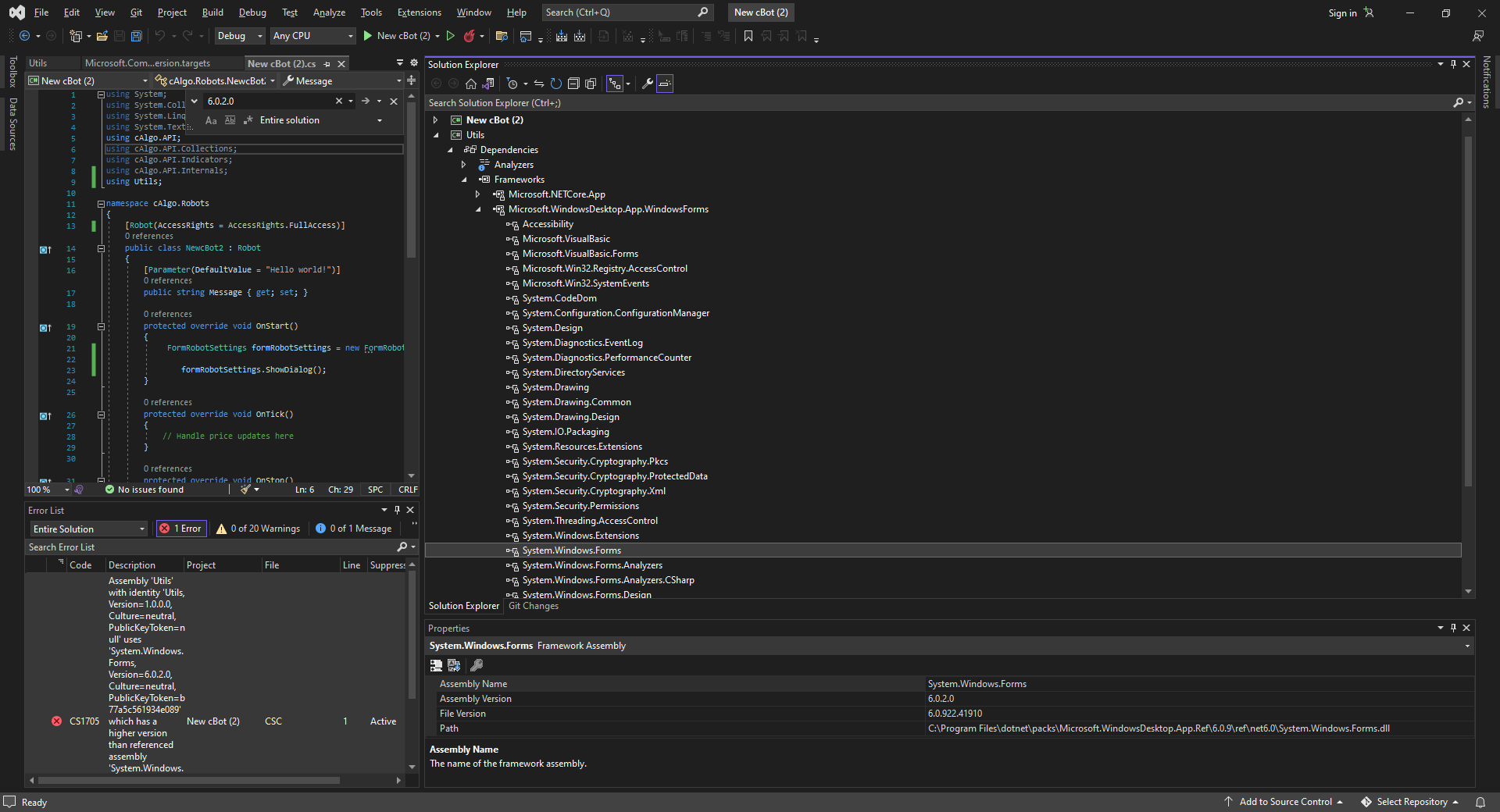
Task: Click the Find Next arrow in find box
Action: click(x=365, y=101)
